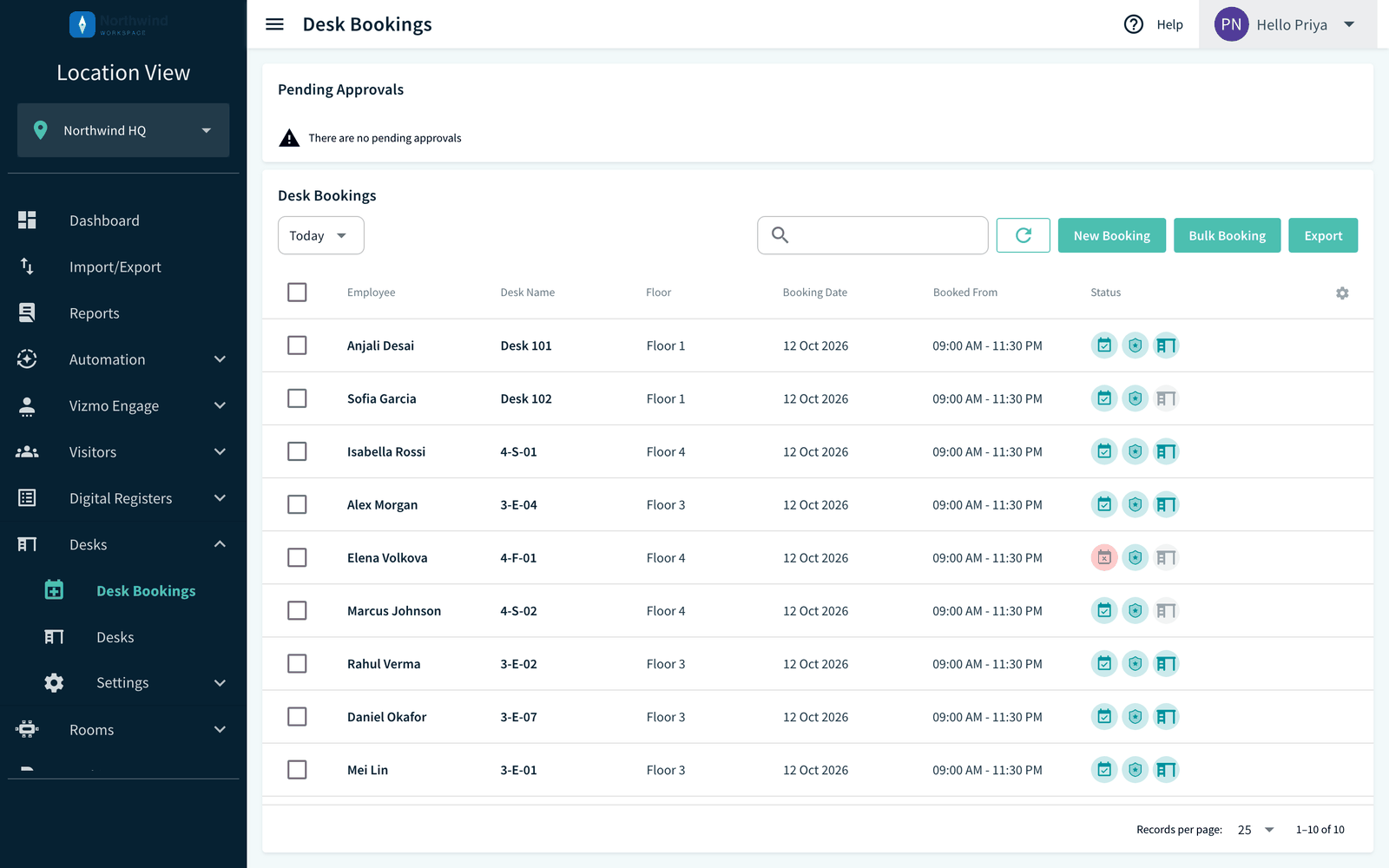1389x868 pixels.
Task: Collapse the Desks sidebar section
Action: pos(123,544)
